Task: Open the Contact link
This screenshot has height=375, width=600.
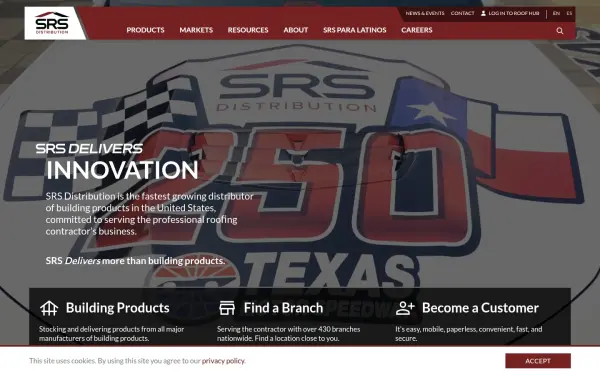Action: tap(462, 13)
